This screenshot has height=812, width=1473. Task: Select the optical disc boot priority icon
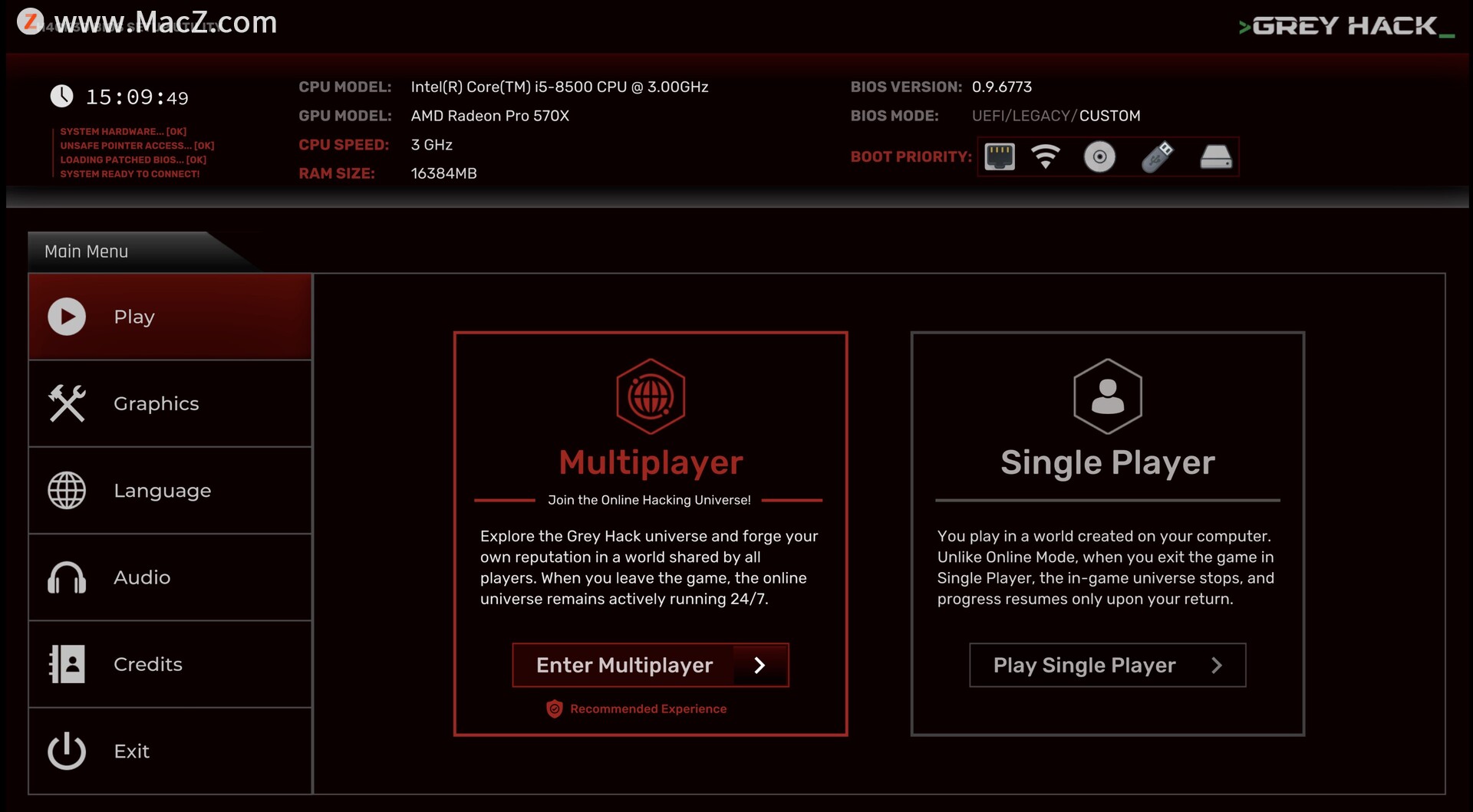pos(1099,156)
